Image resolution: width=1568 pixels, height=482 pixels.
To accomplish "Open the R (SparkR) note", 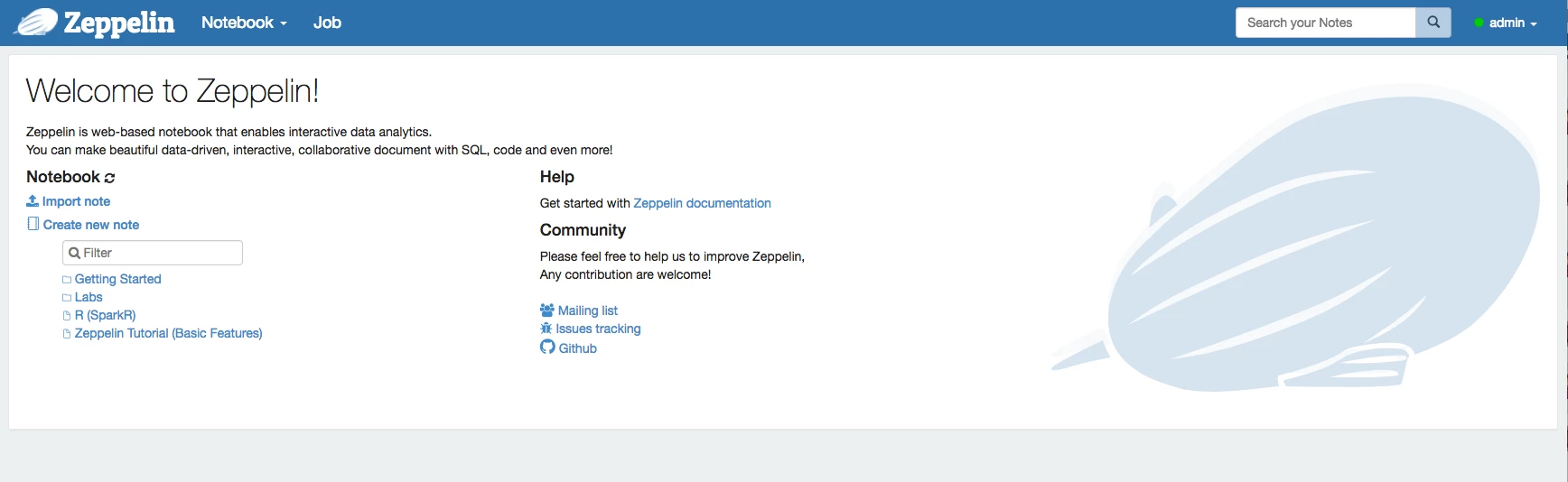I will tap(105, 315).
